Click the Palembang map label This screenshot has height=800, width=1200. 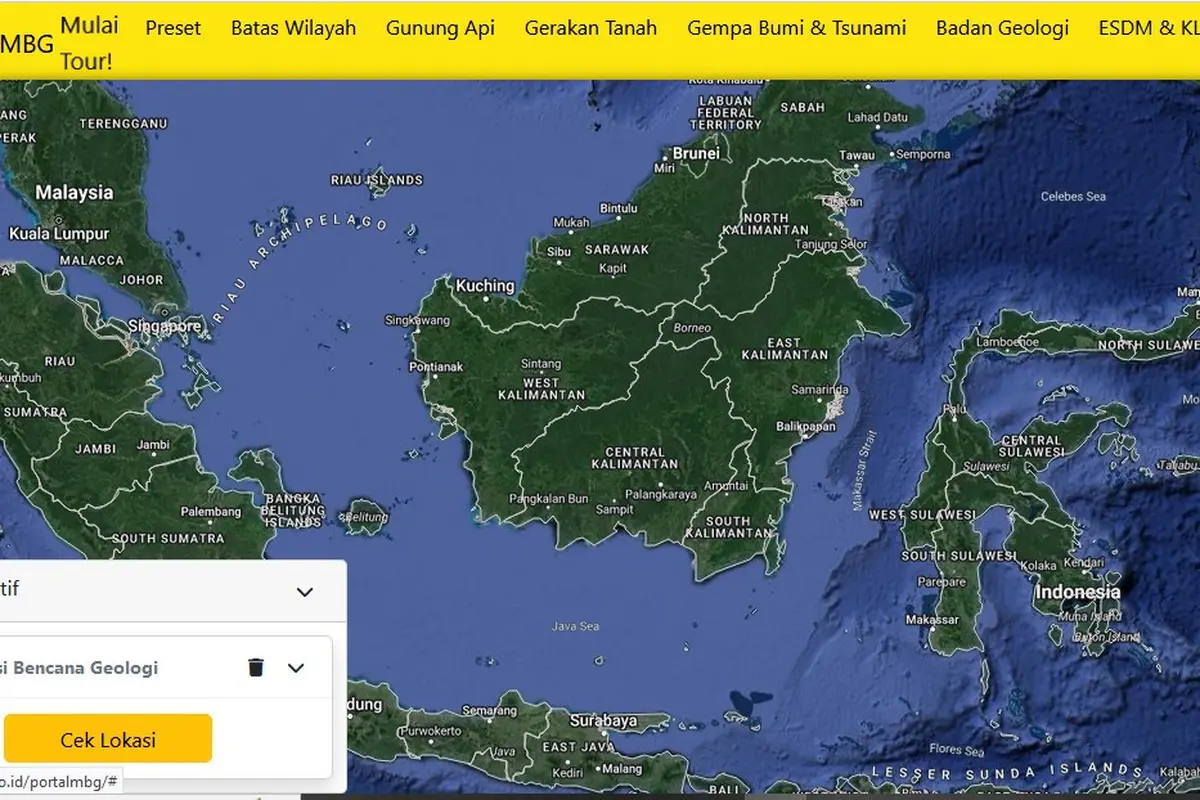(211, 512)
